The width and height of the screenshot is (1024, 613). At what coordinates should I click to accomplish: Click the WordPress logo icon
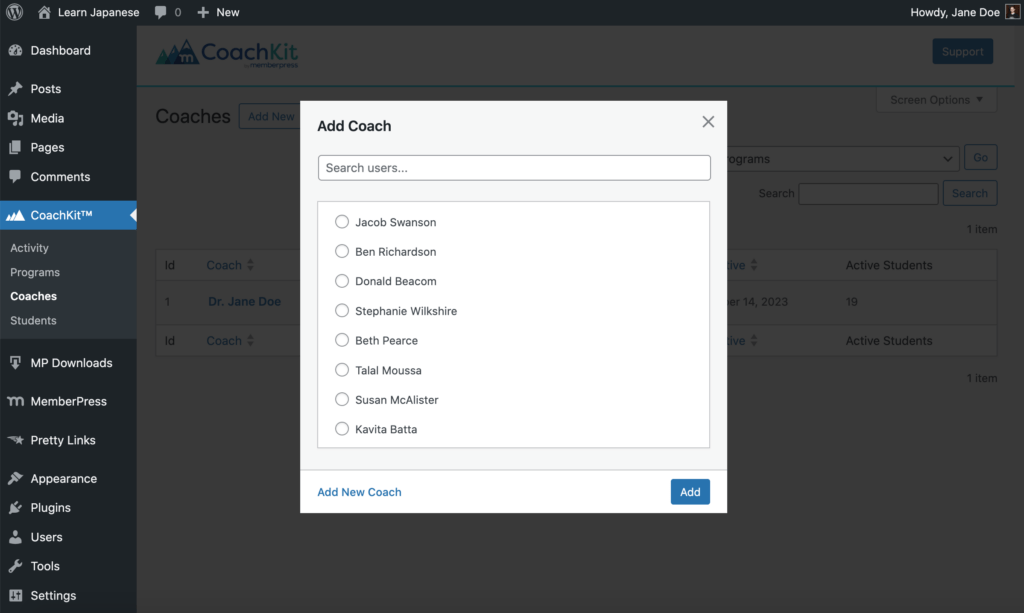(x=15, y=12)
